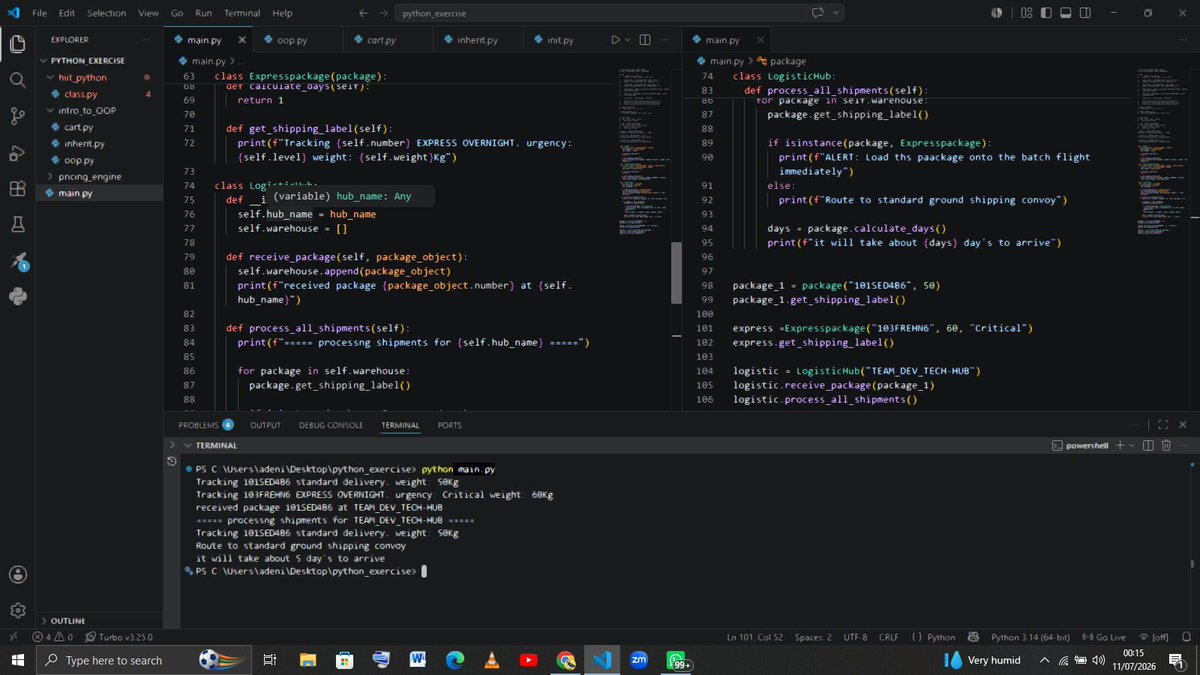Open the Python sidebar icon
This screenshot has height=675, width=1200.
point(17,296)
